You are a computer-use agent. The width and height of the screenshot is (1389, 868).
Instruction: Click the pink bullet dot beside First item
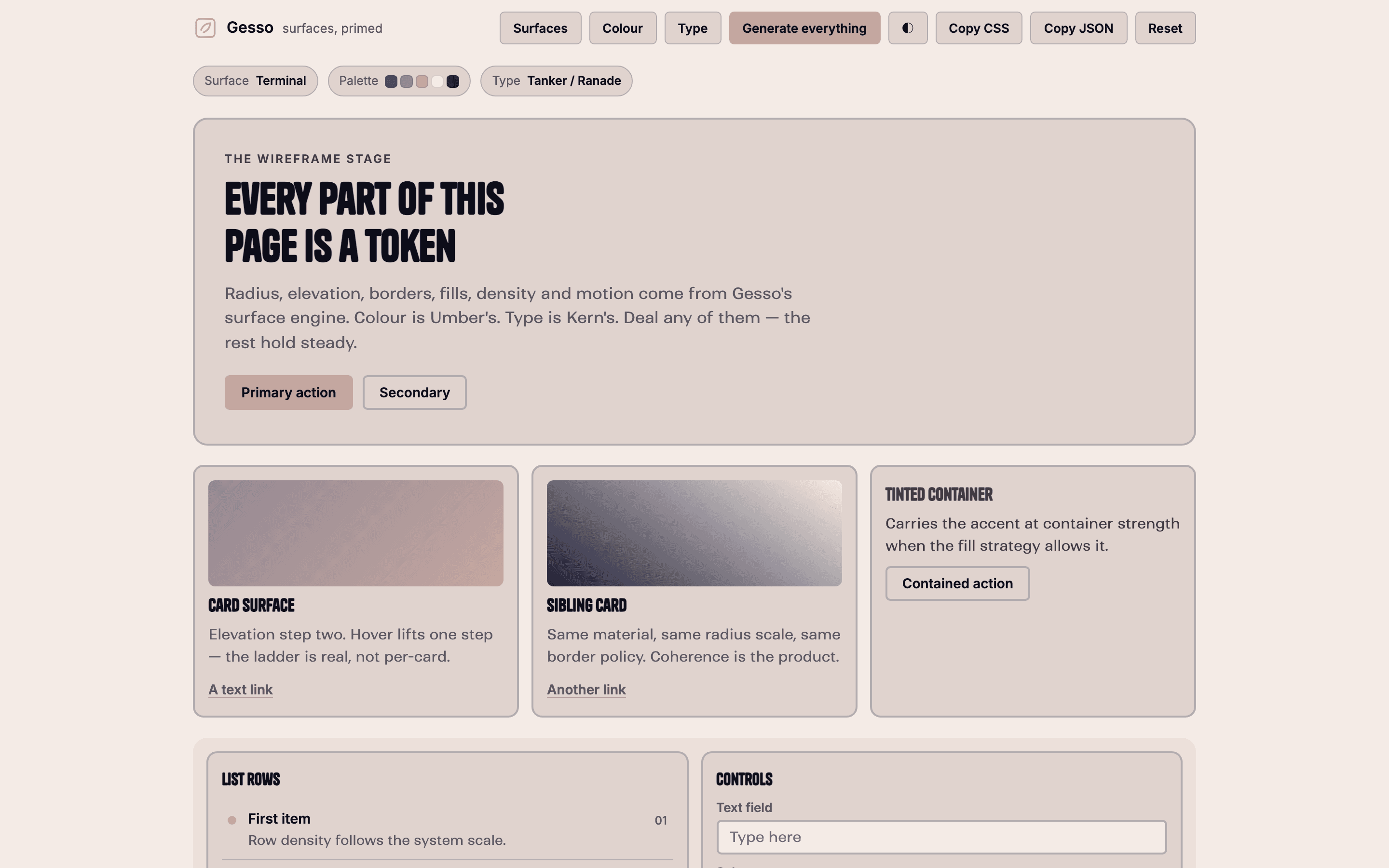click(x=232, y=820)
